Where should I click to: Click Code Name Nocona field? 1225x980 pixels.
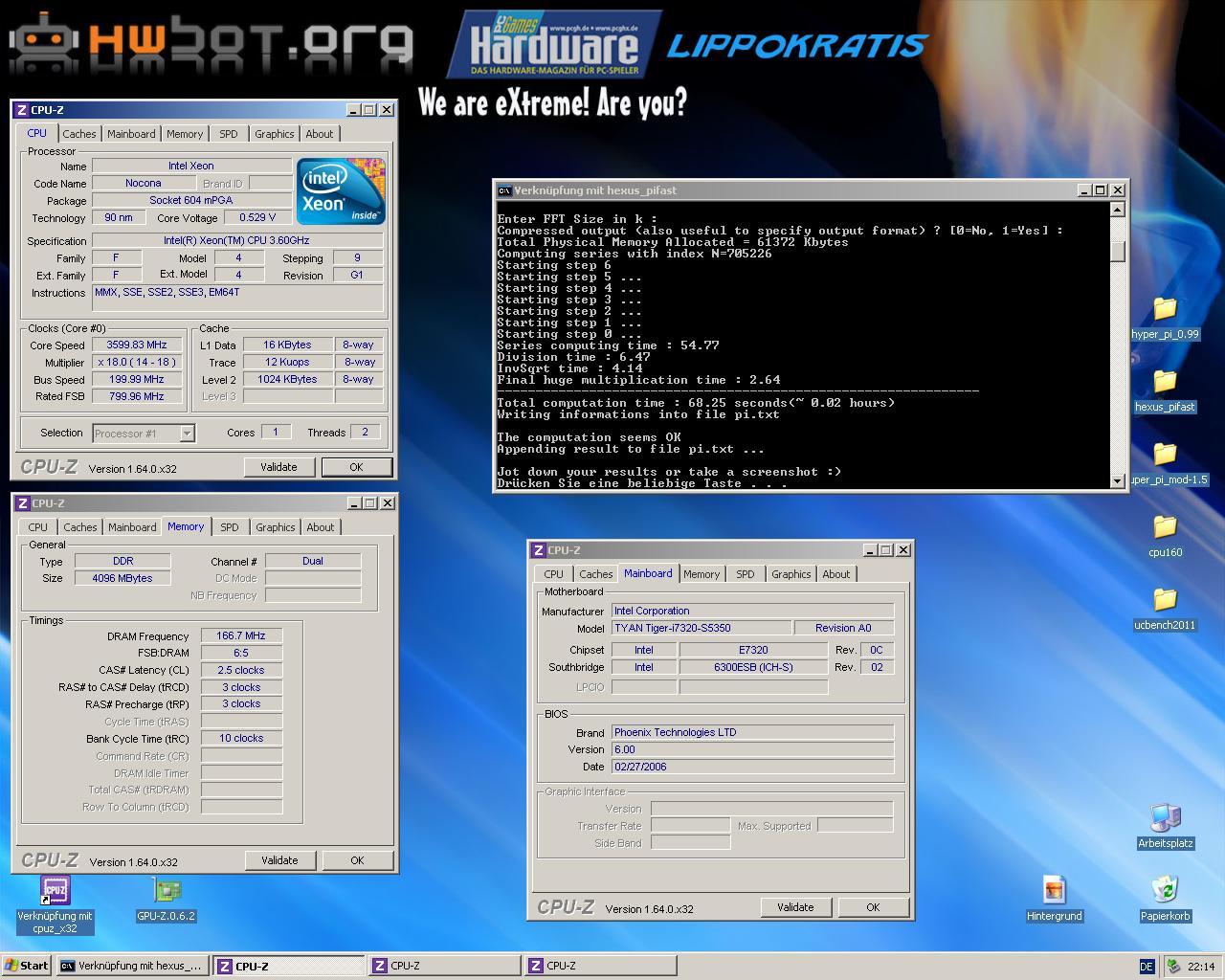click(x=143, y=183)
